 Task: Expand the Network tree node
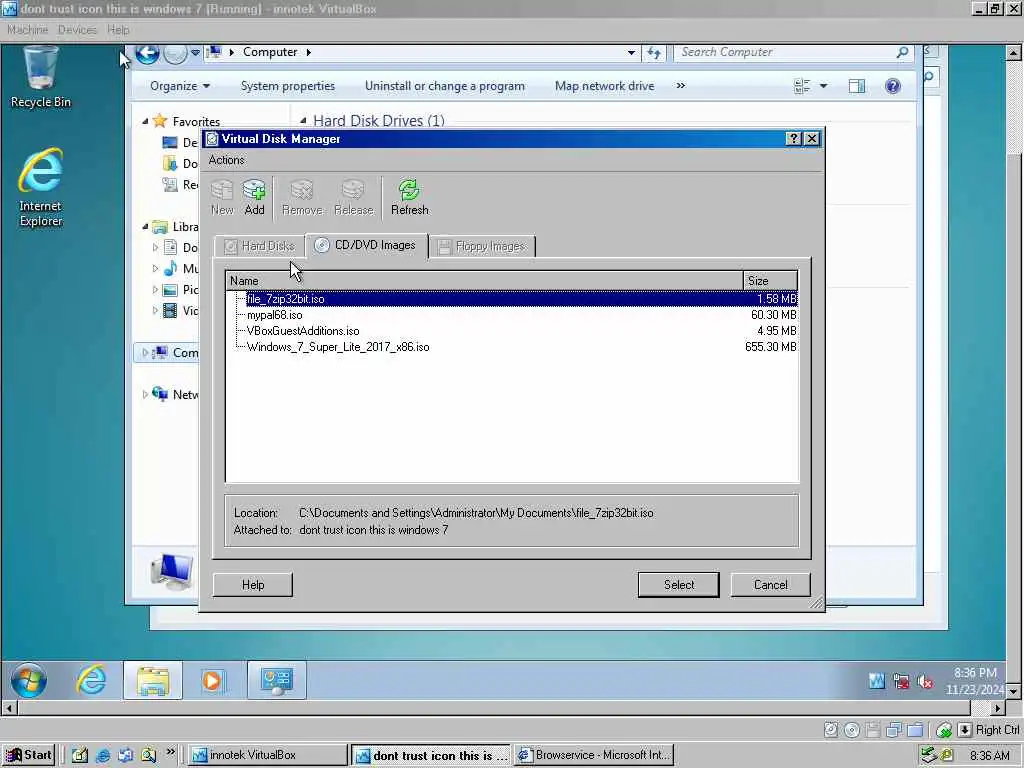pos(145,394)
